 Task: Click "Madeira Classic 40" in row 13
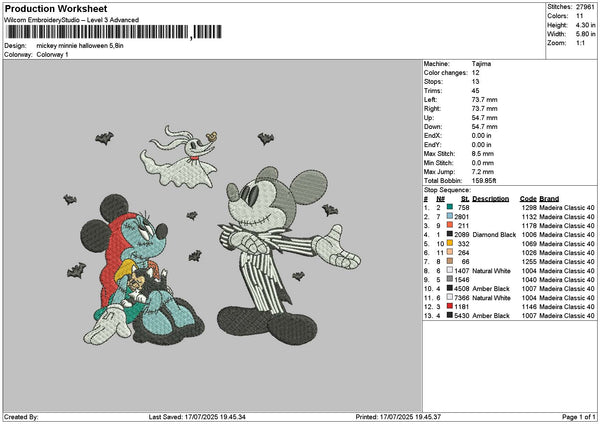point(567,315)
